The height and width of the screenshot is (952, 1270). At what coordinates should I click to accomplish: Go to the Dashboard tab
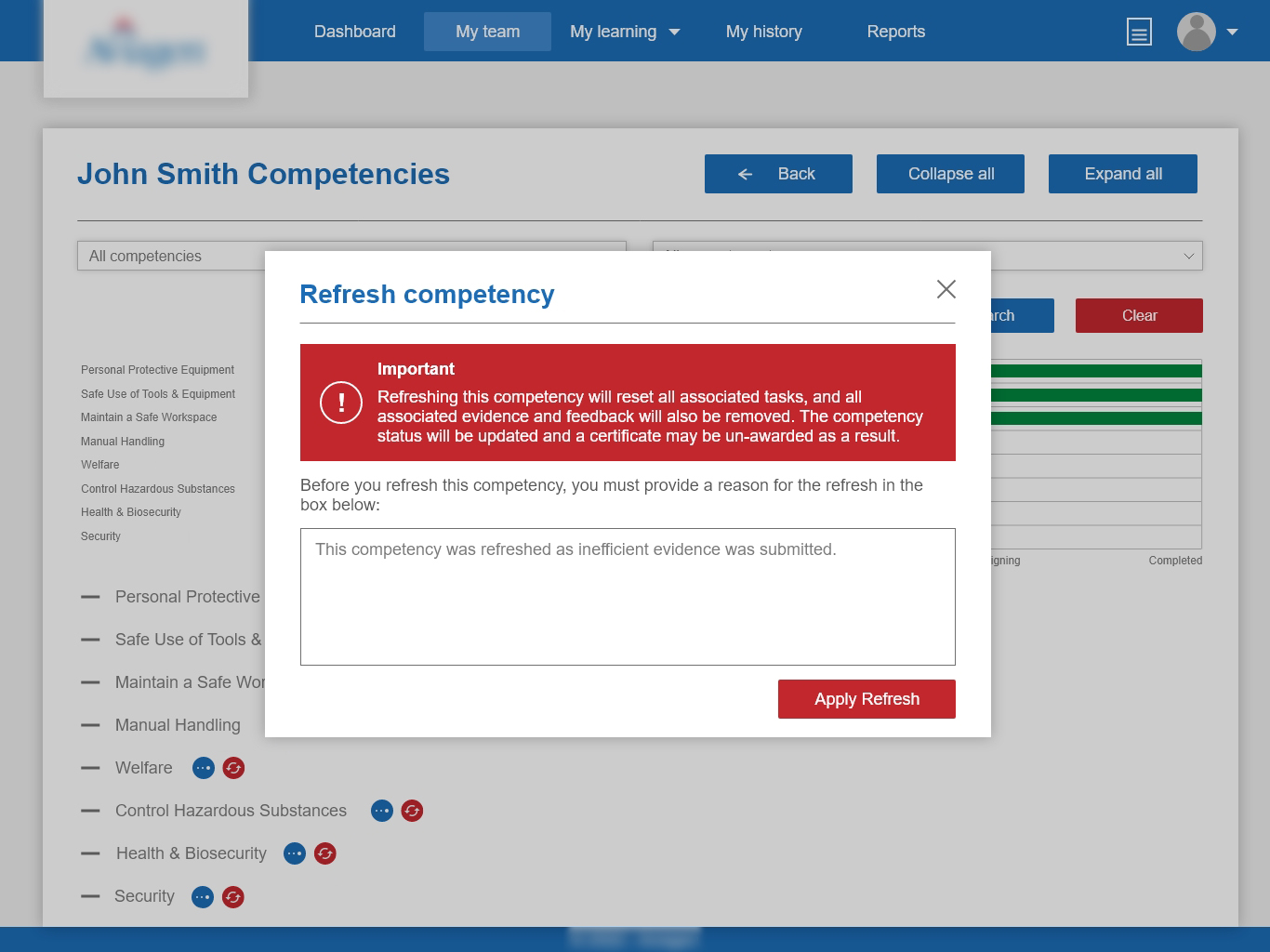[354, 32]
